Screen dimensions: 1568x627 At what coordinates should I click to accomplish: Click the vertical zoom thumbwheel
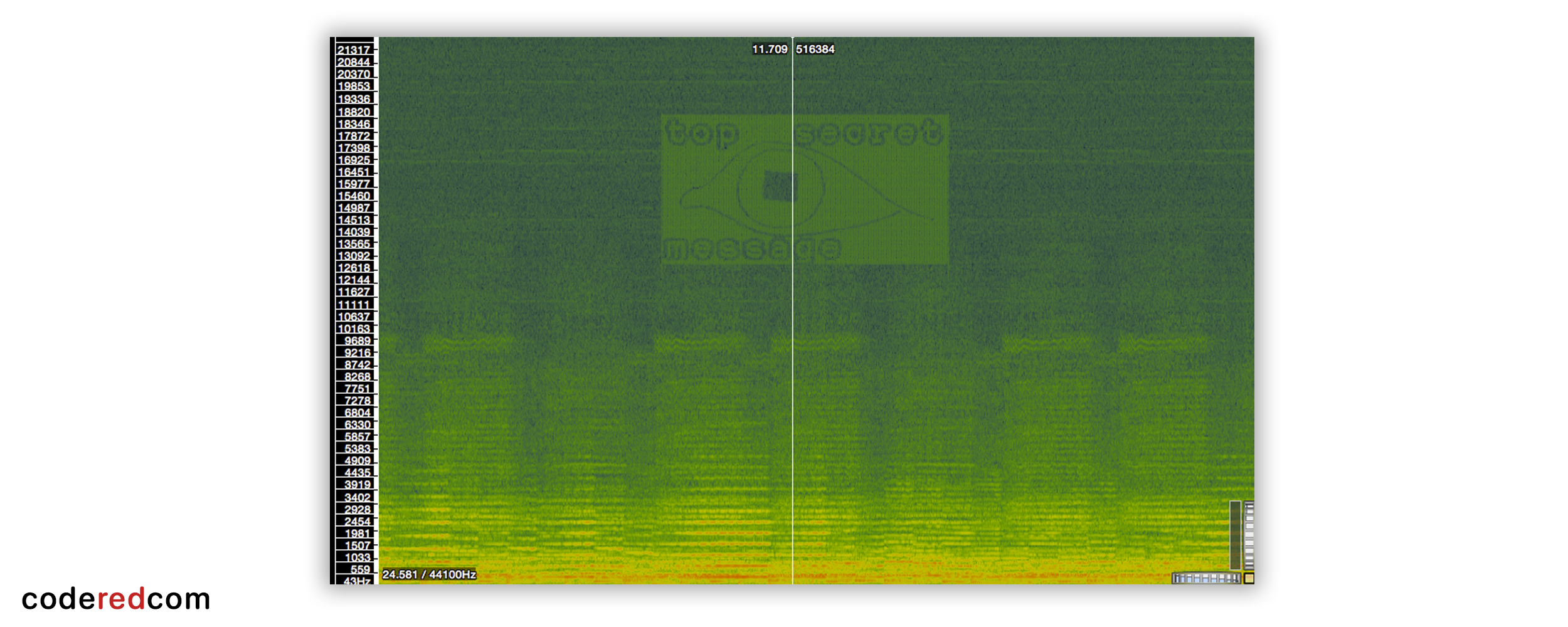point(1249,535)
